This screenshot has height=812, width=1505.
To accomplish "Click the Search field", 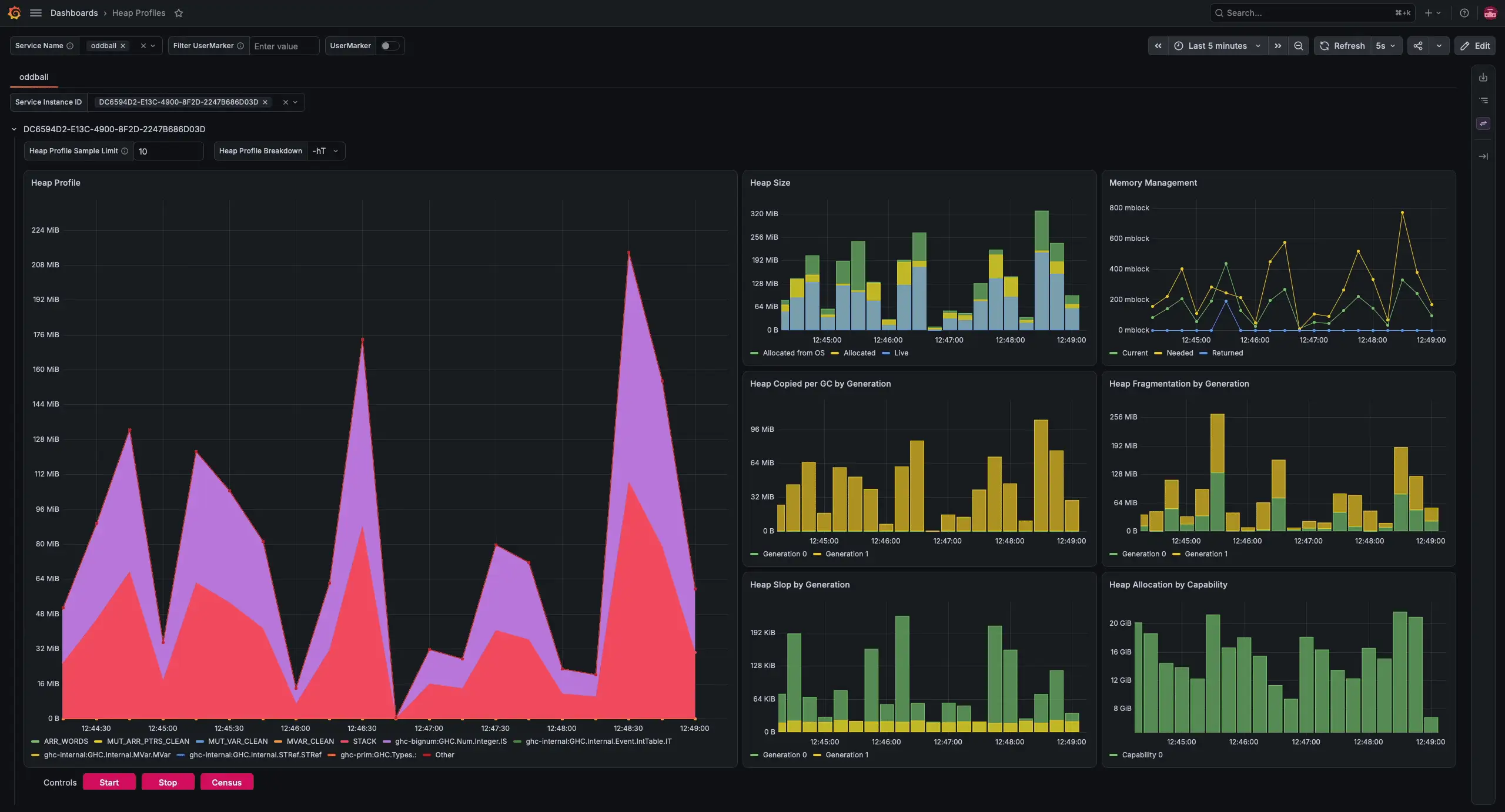I will 1312,13.
